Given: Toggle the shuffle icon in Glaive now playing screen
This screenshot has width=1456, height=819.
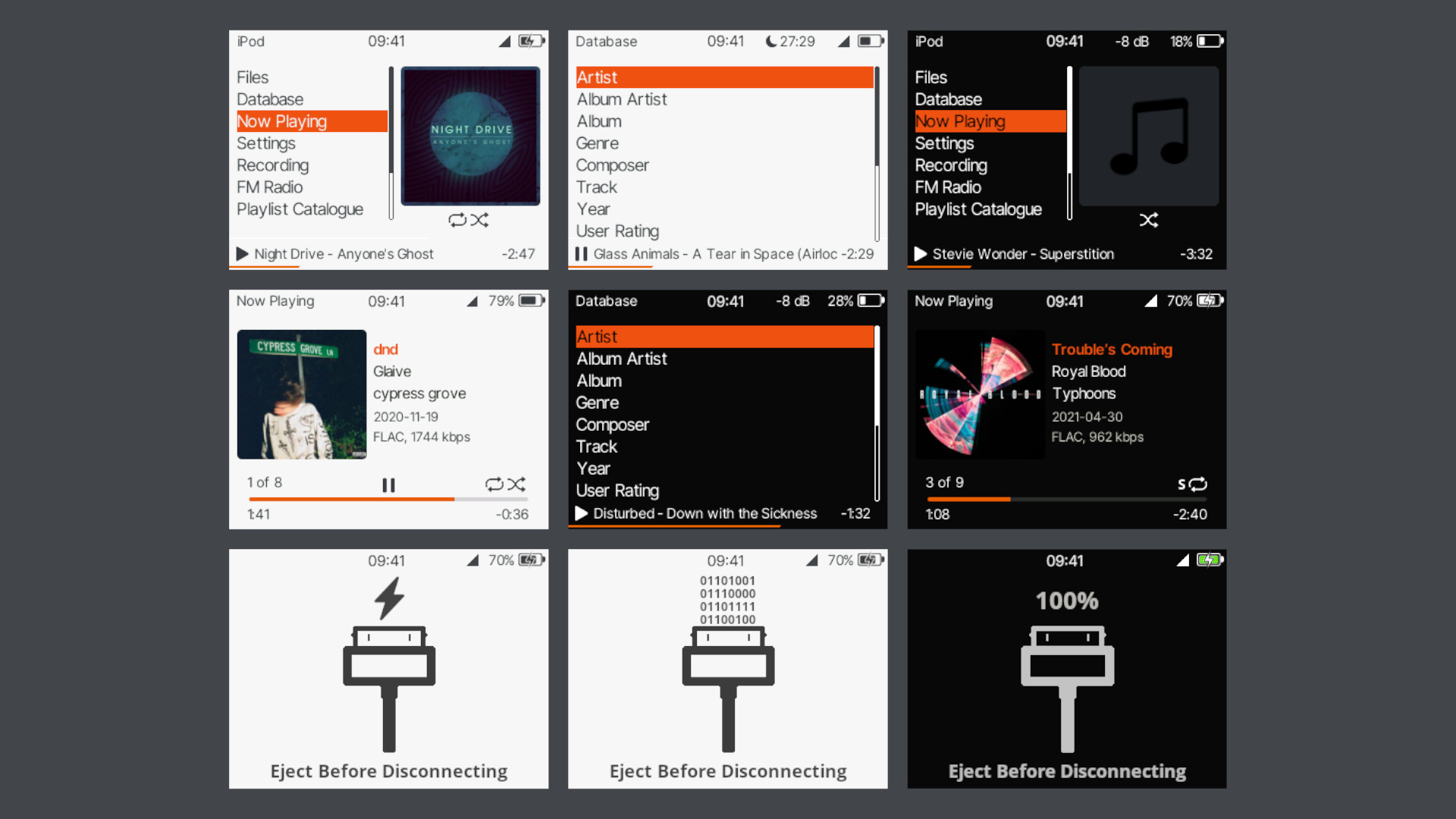Looking at the screenshot, I should (517, 484).
